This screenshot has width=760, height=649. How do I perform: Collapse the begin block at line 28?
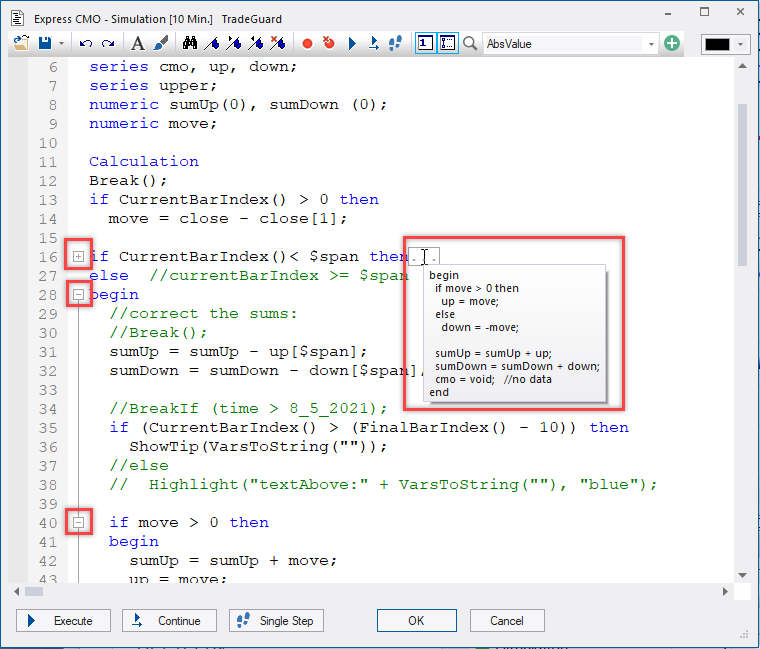click(x=78, y=295)
